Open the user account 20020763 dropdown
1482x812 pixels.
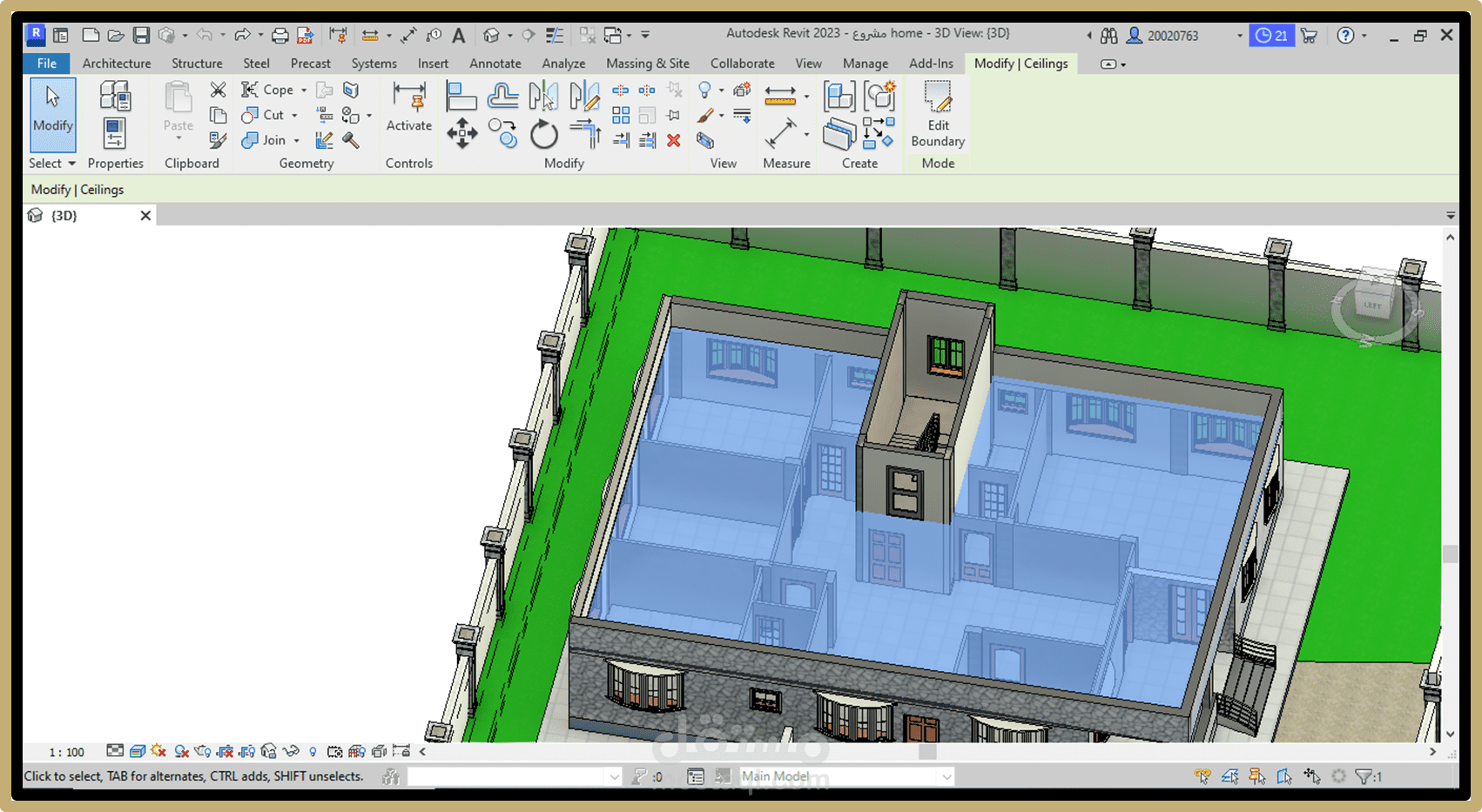1240,36
